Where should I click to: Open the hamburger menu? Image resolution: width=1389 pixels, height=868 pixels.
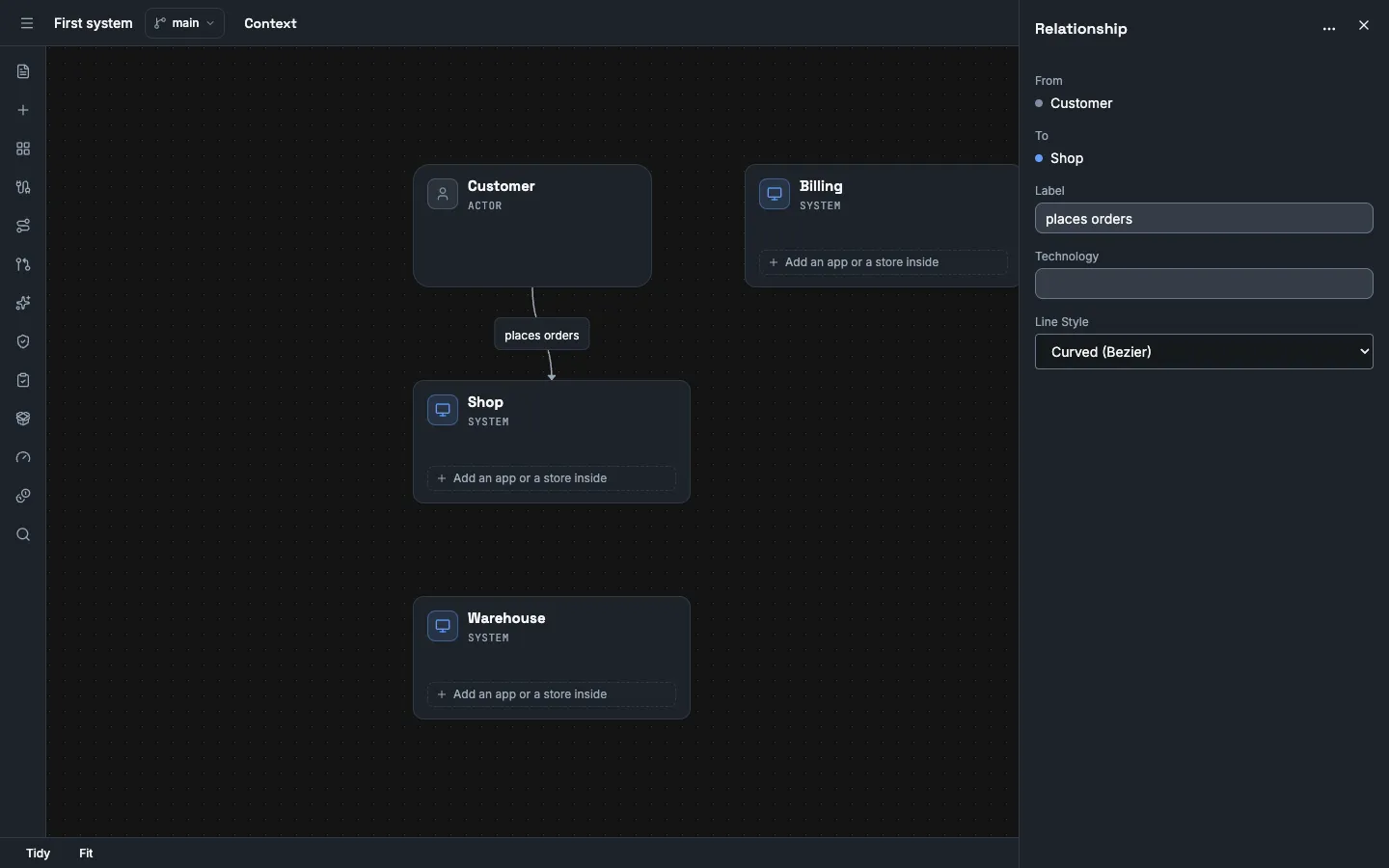click(x=27, y=23)
